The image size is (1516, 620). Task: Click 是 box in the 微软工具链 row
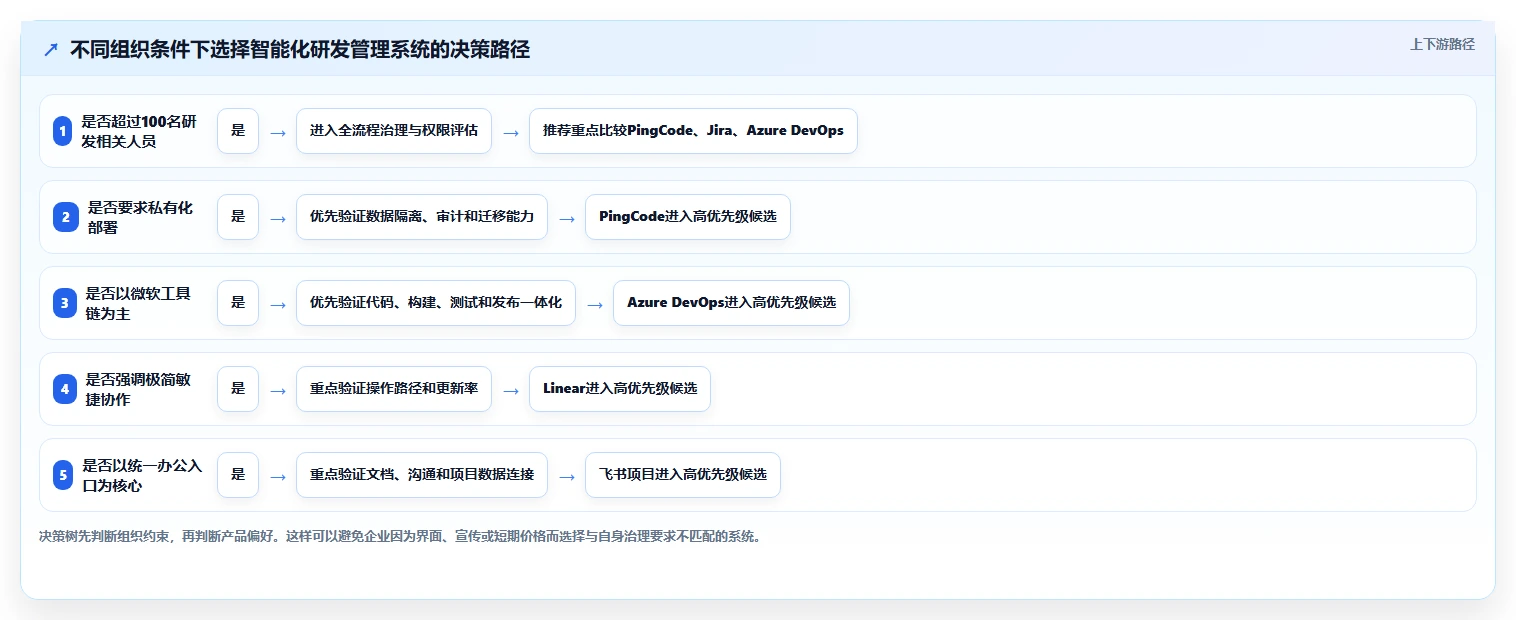point(238,303)
